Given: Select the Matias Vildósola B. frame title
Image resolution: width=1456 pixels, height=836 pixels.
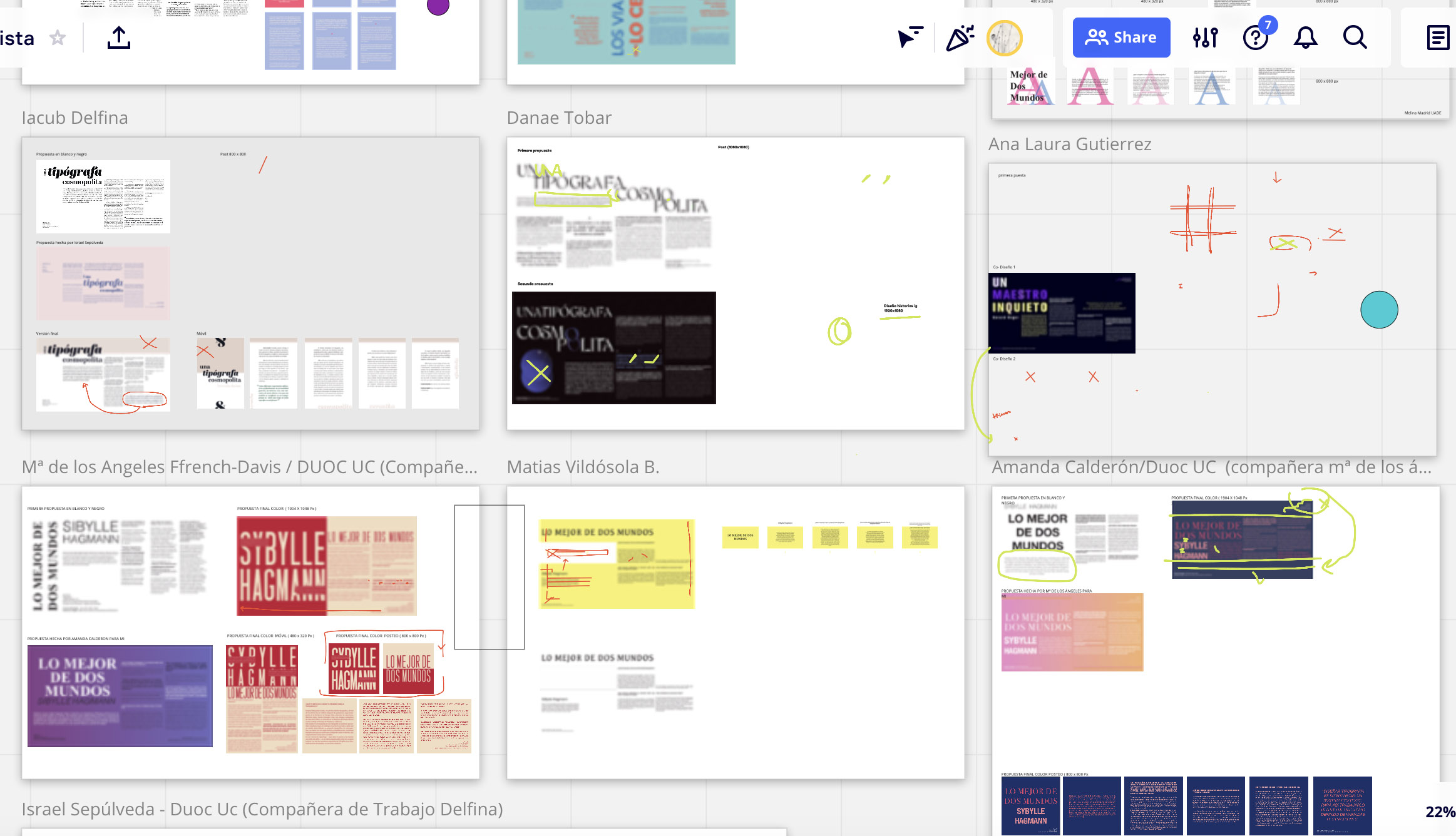Looking at the screenshot, I should click(x=583, y=467).
